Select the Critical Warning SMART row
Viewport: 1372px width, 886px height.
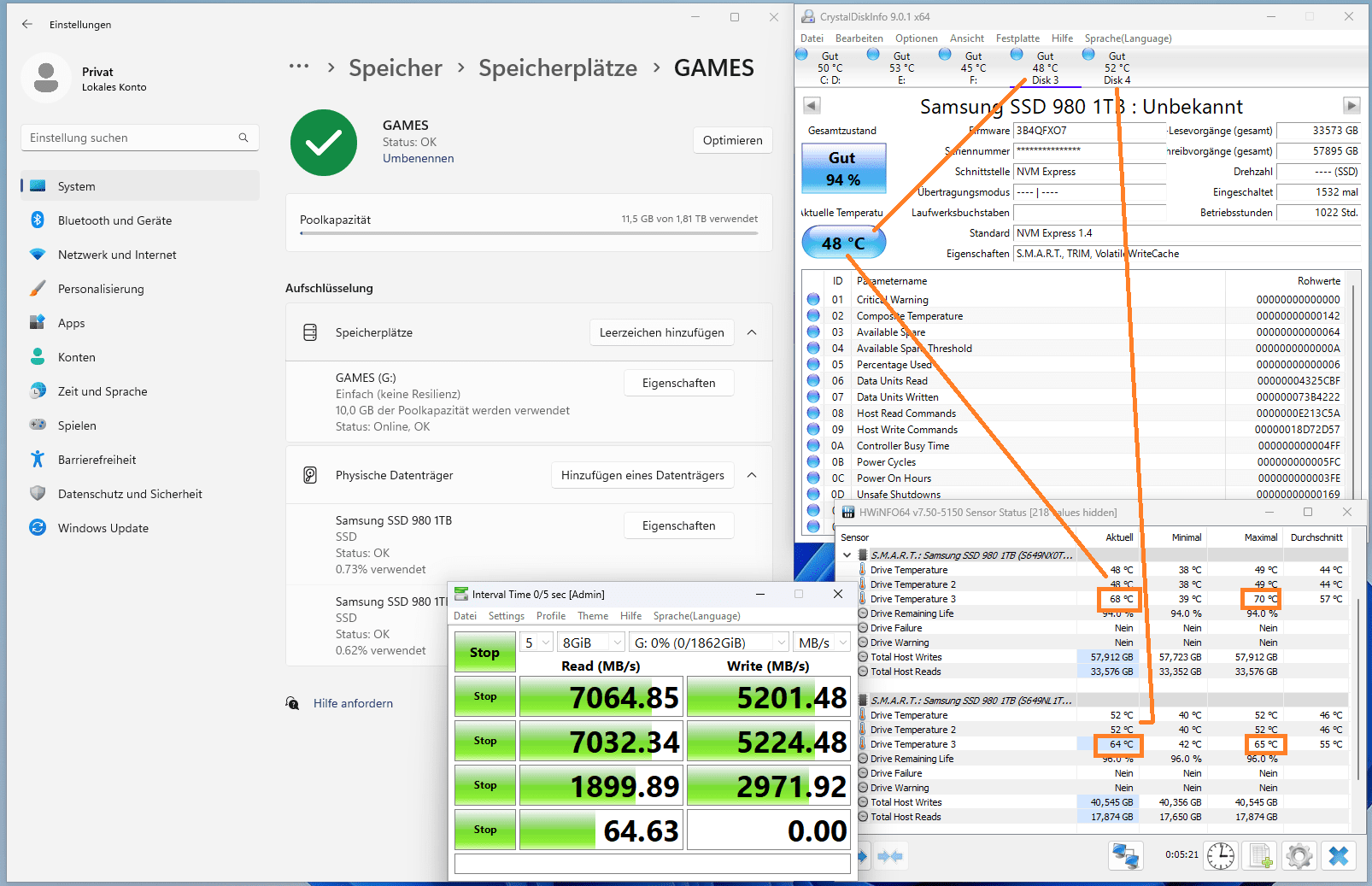(x=1075, y=300)
